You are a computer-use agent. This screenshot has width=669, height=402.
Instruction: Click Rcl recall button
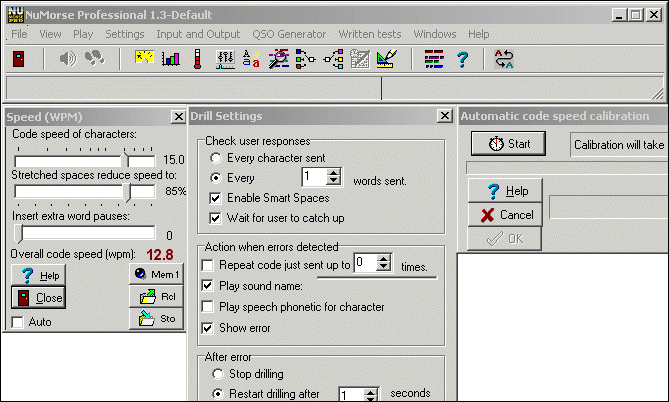point(156,297)
